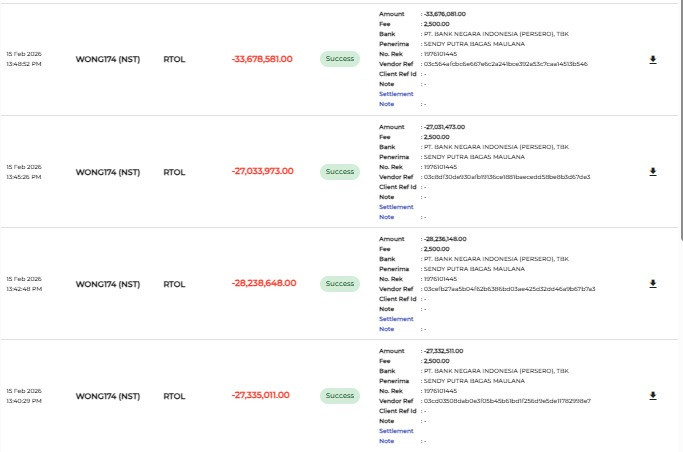683x452 pixels.
Task: Click Success badge of 13:45:26 PM transaction
Action: click(340, 172)
